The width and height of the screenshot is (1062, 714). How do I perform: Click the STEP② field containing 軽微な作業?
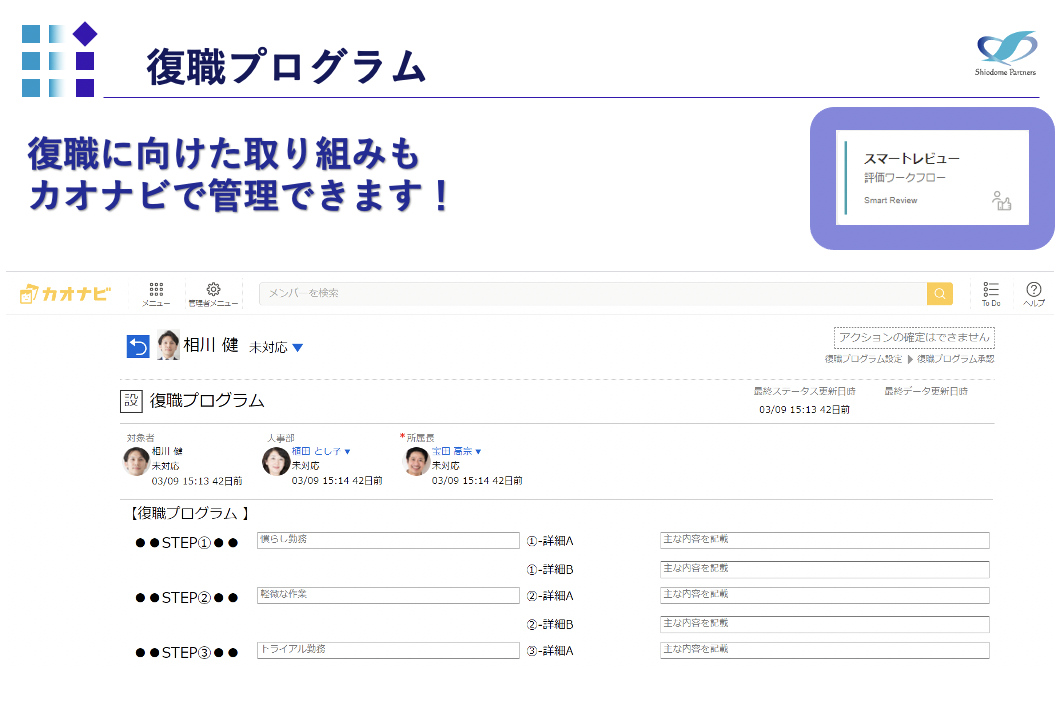pyautogui.click(x=388, y=595)
